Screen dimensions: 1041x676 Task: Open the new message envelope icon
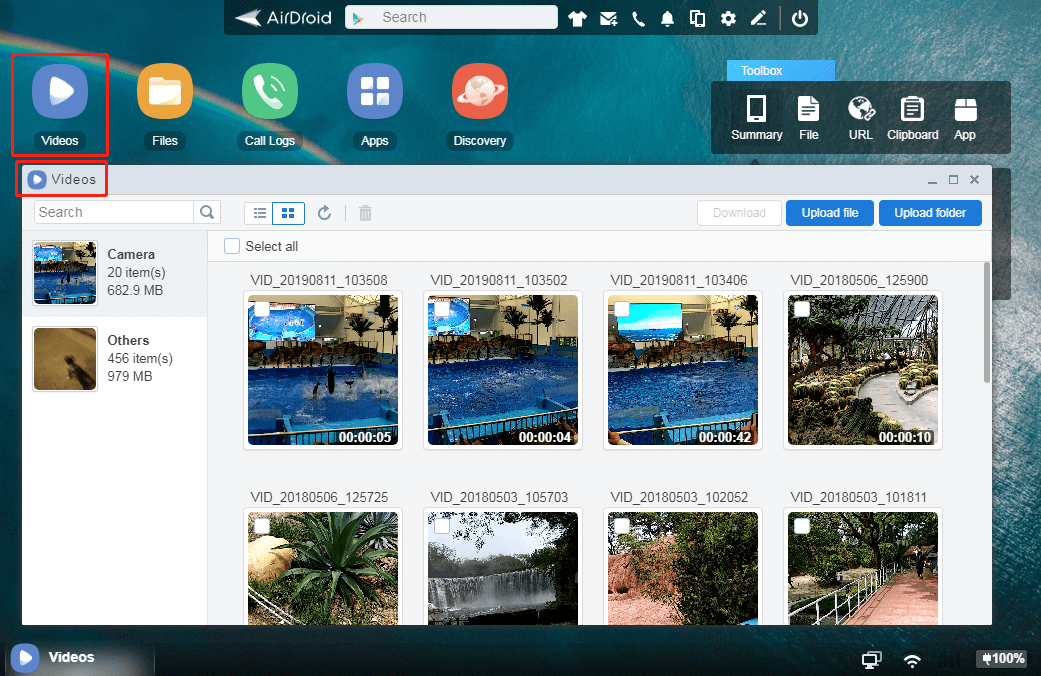(608, 19)
